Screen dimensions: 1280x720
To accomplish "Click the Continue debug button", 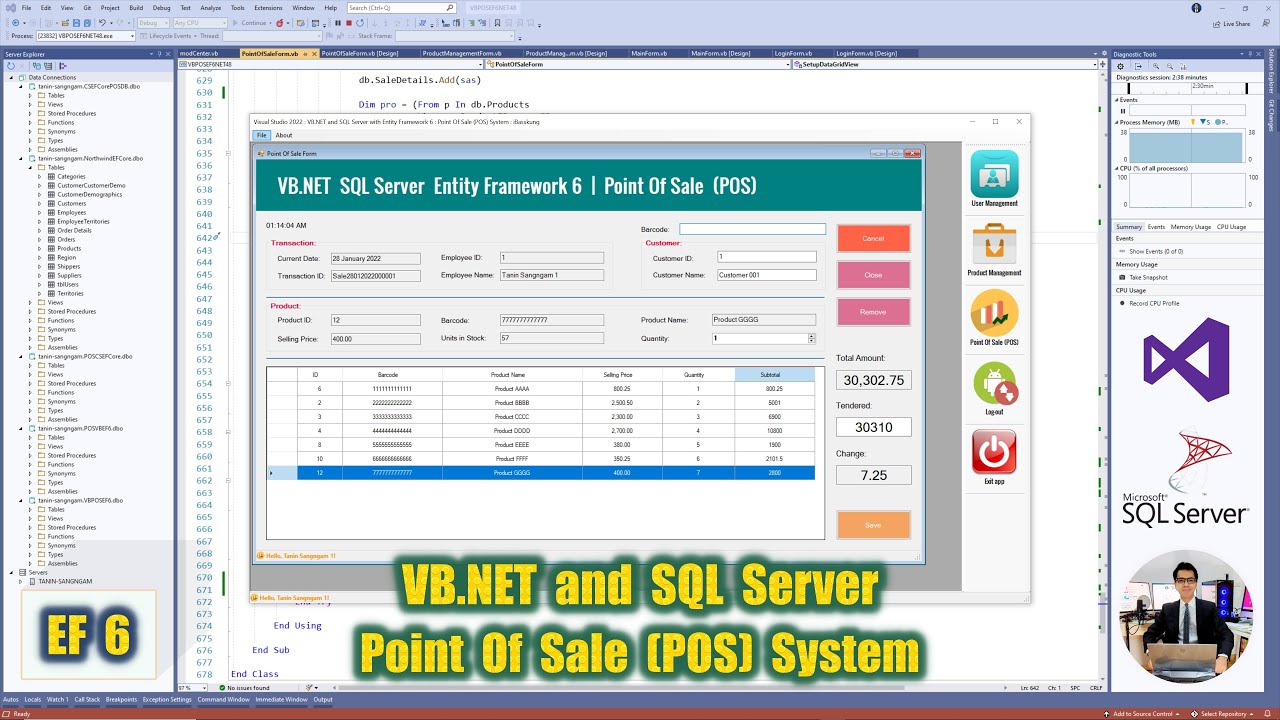I will point(250,23).
